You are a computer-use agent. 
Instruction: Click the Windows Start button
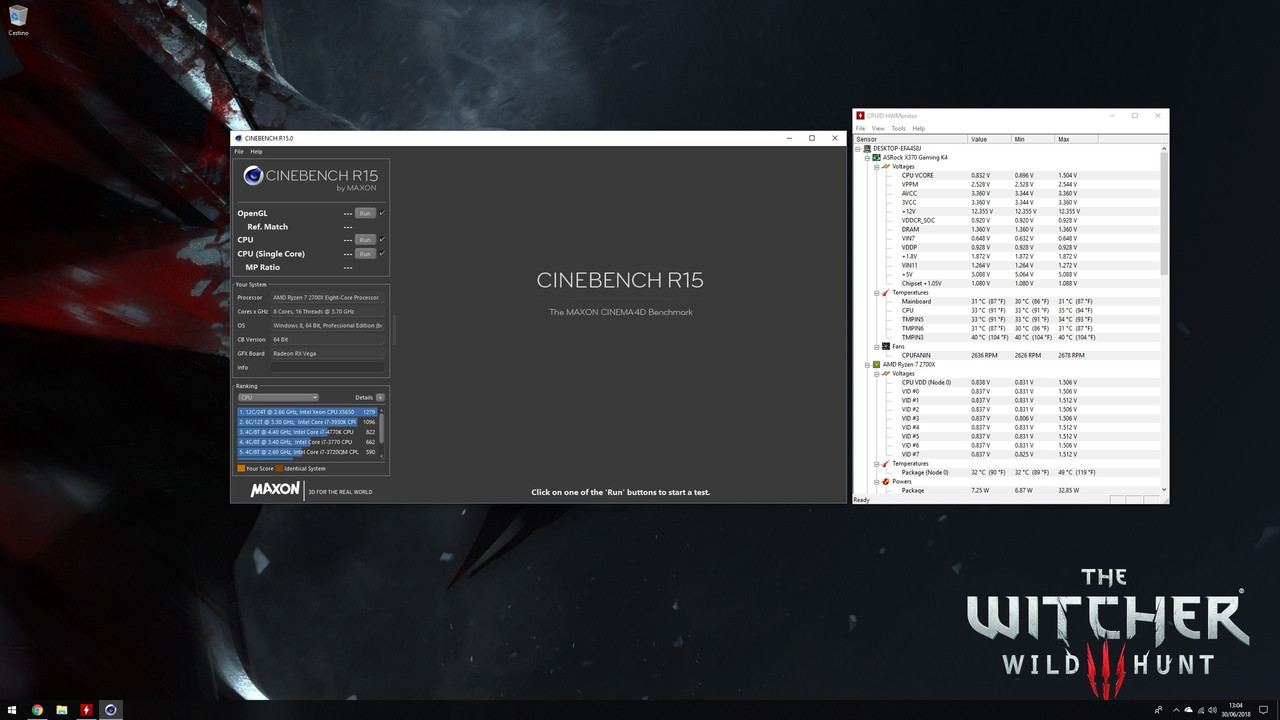[12, 710]
